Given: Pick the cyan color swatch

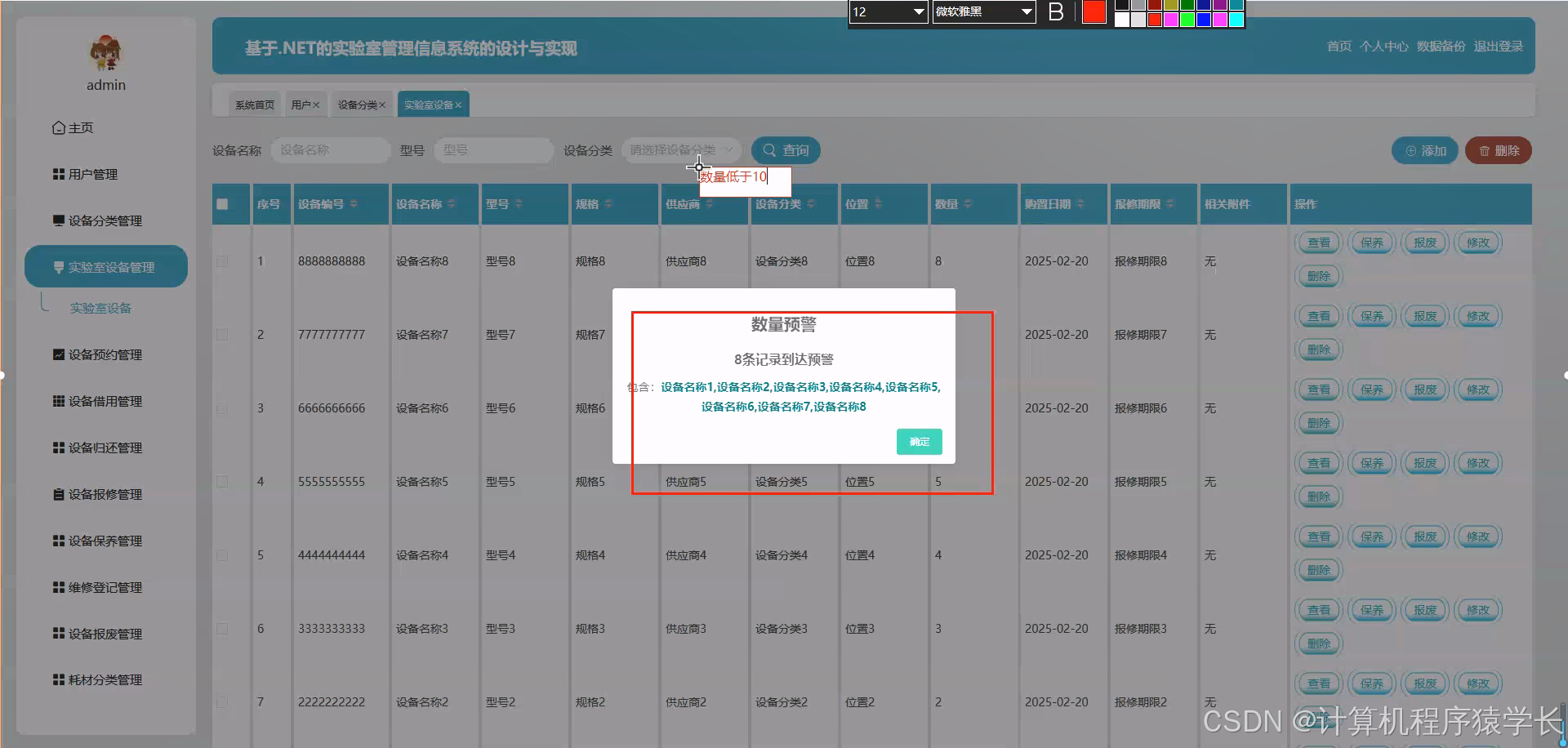Looking at the screenshot, I should coord(1236,20).
